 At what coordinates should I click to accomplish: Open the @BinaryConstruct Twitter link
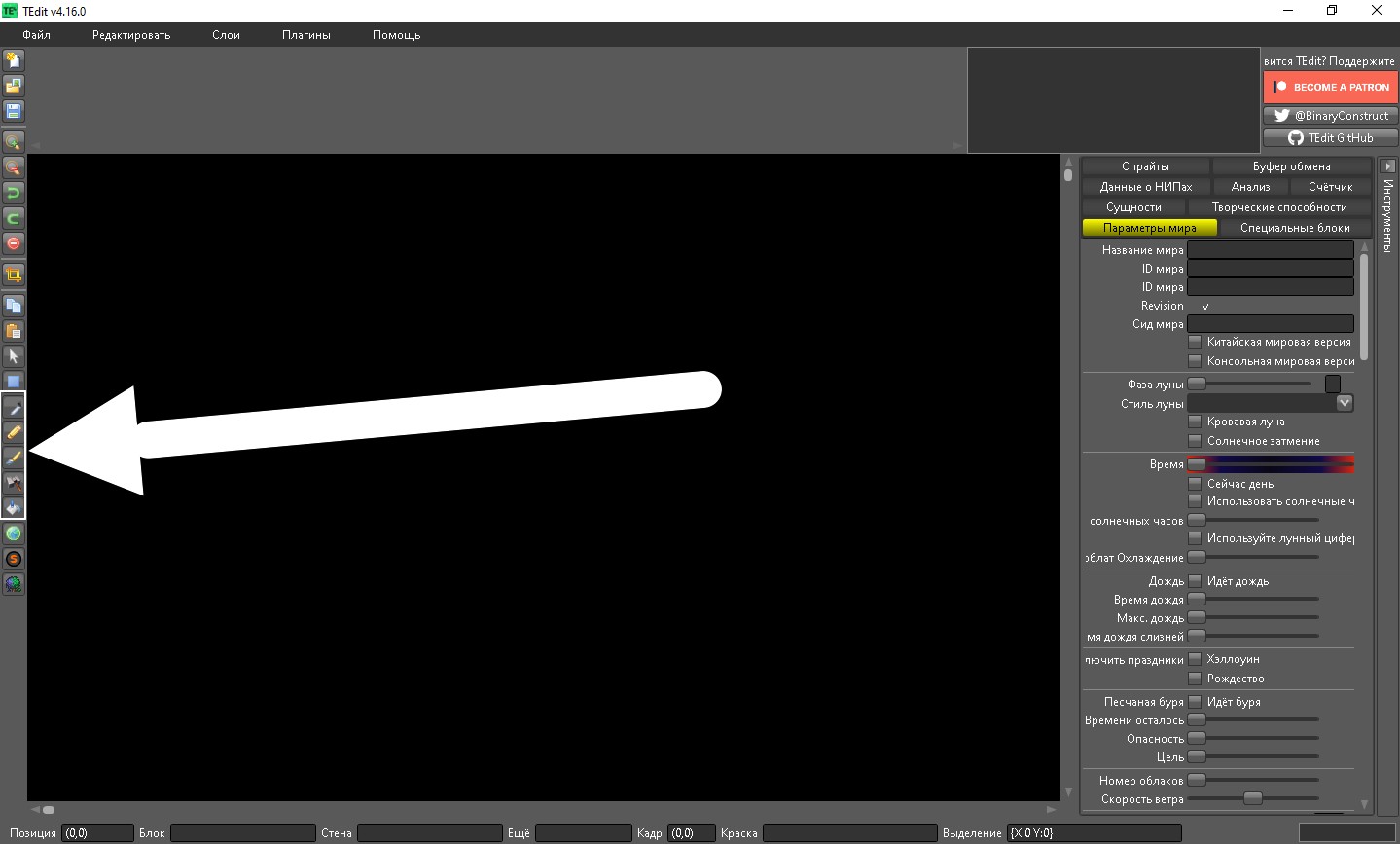pos(1330,115)
